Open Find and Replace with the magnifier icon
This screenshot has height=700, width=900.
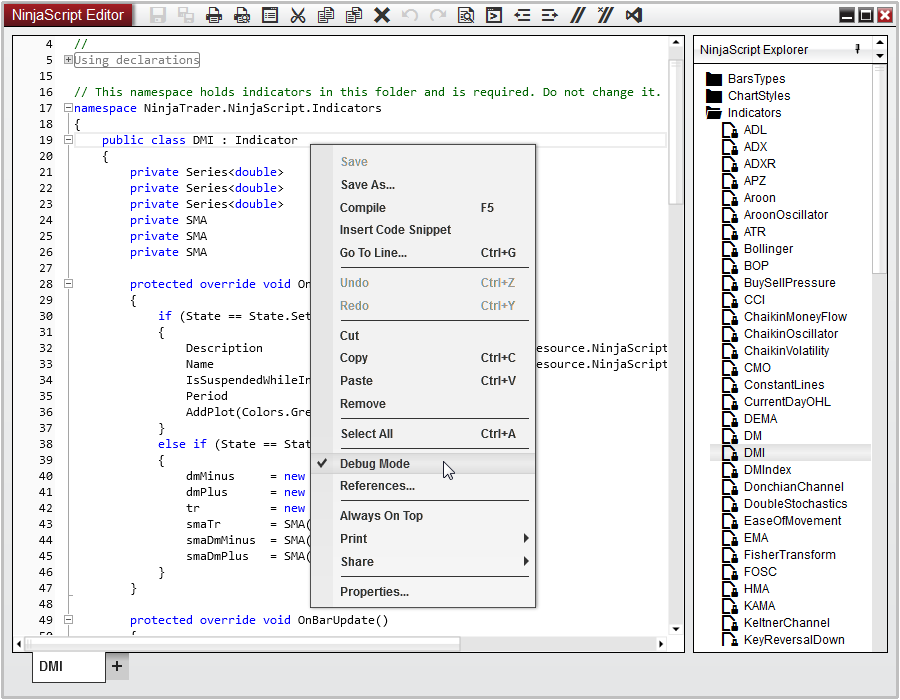(467, 15)
